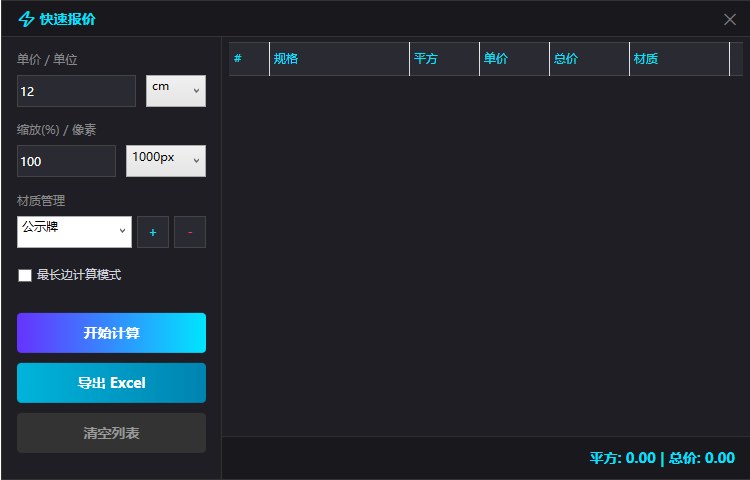Image resolution: width=750 pixels, height=480 pixels.
Task: Click the 缩放(%) / 像素 label
Action: [56, 130]
